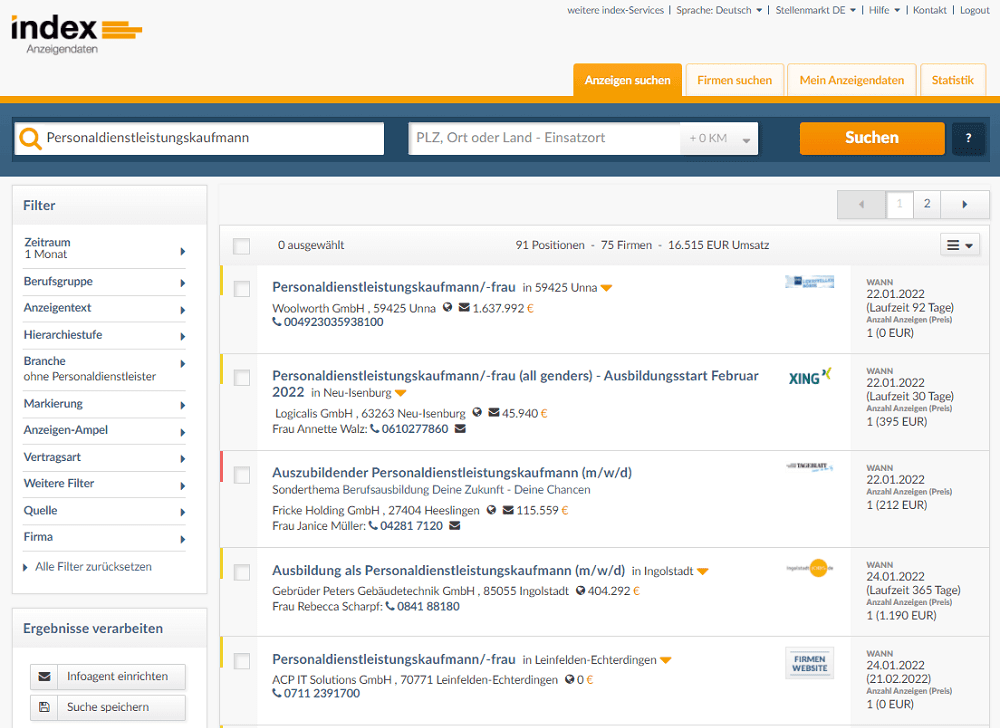Go to results page 2
Screen dimensions: 1000x728
[927, 204]
